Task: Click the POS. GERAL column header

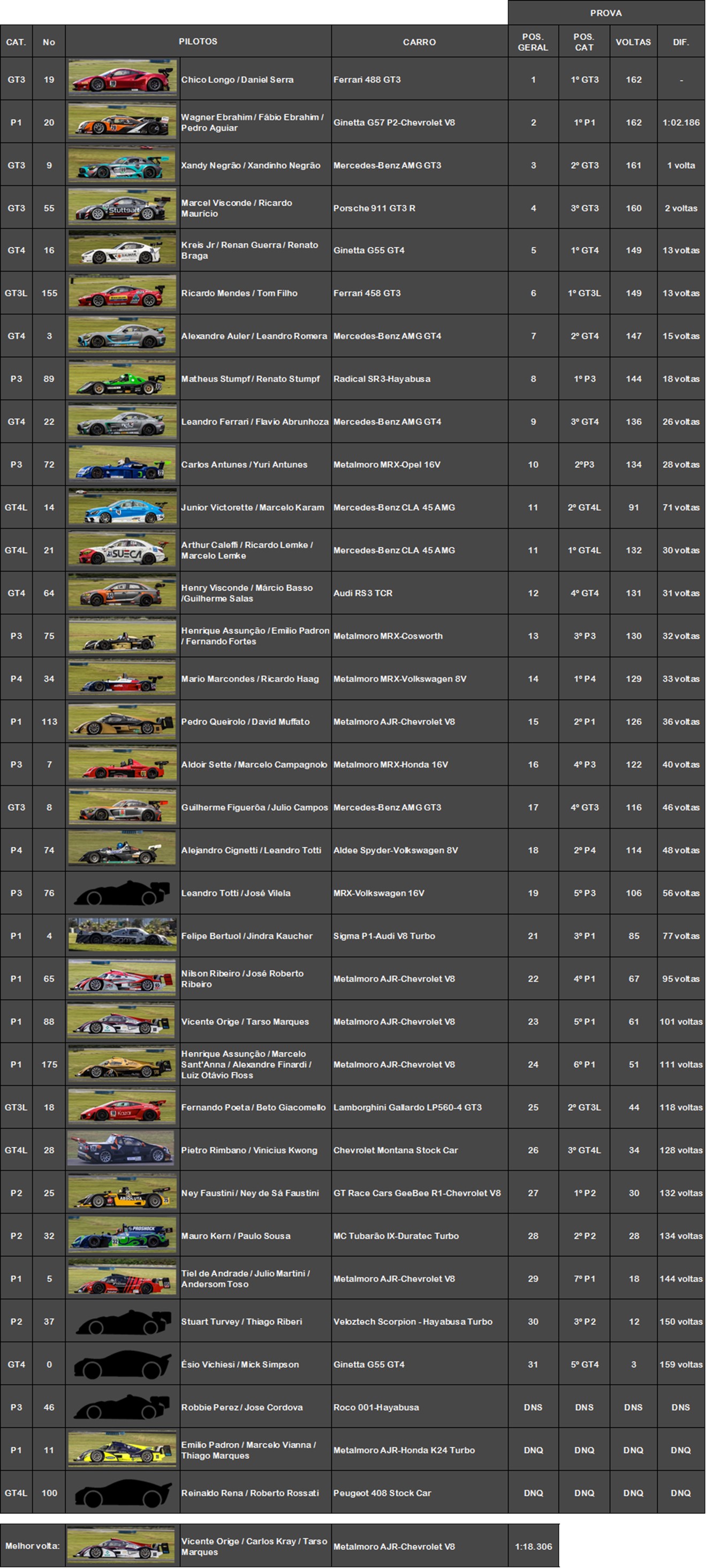Action: point(533,41)
